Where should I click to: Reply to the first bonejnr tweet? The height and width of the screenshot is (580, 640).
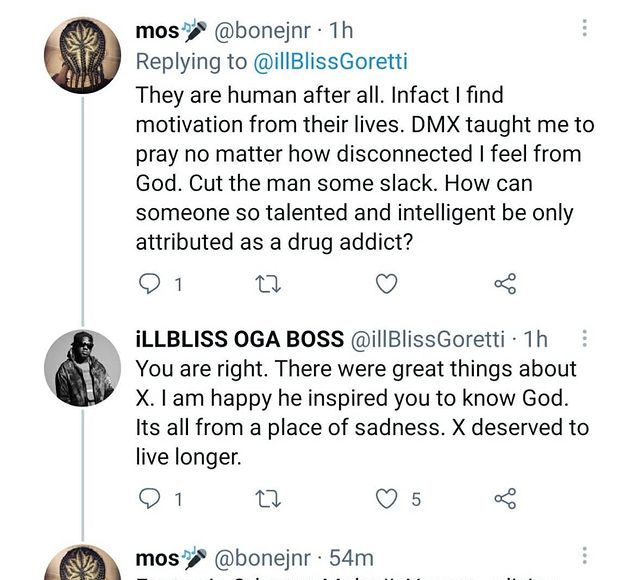pyautogui.click(x=148, y=285)
